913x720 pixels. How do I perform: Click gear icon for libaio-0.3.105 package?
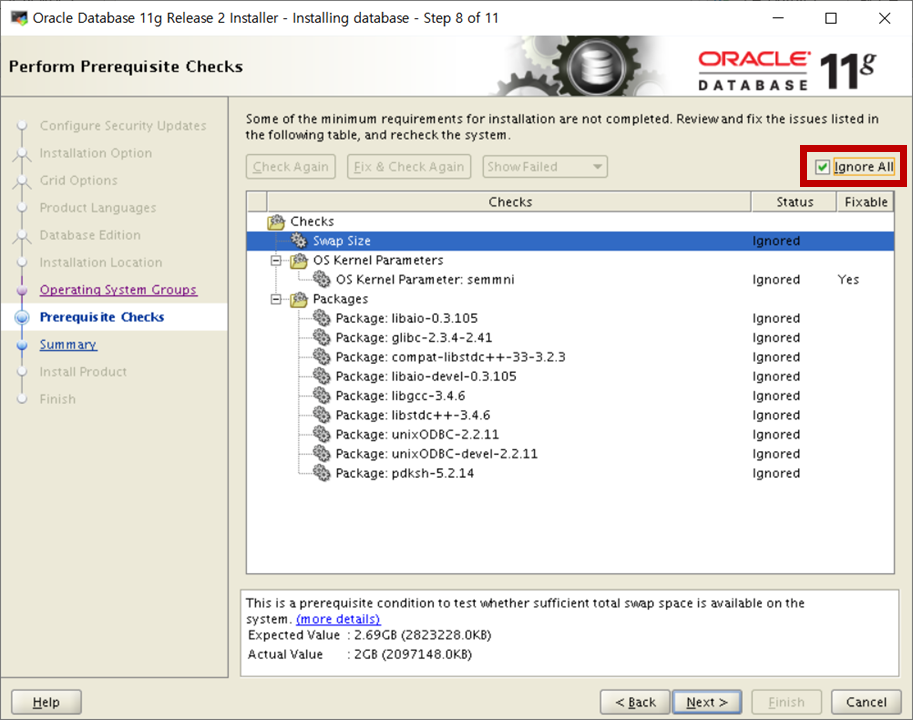[x=321, y=318]
